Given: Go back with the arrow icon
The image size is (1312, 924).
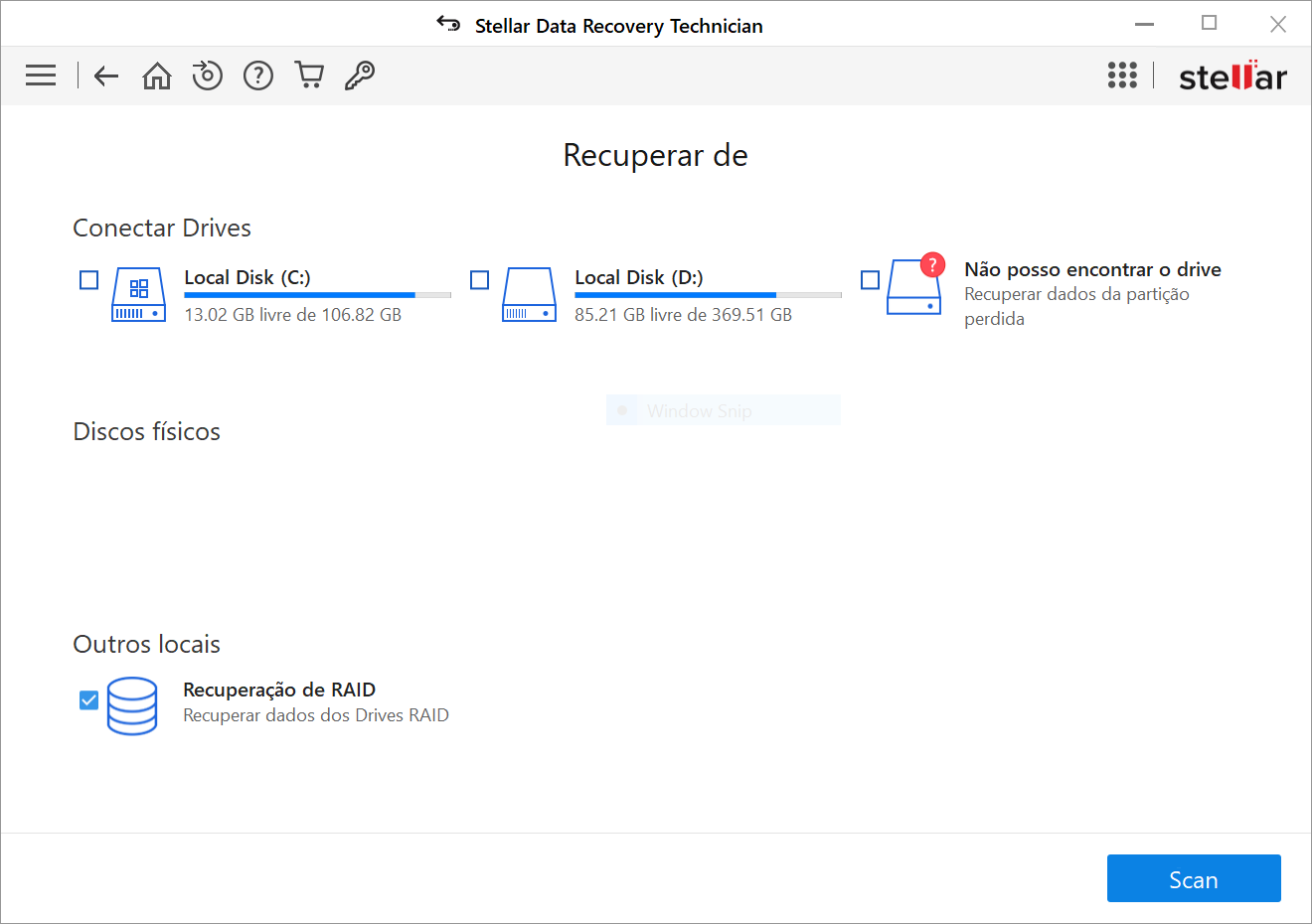Looking at the screenshot, I should [x=106, y=76].
